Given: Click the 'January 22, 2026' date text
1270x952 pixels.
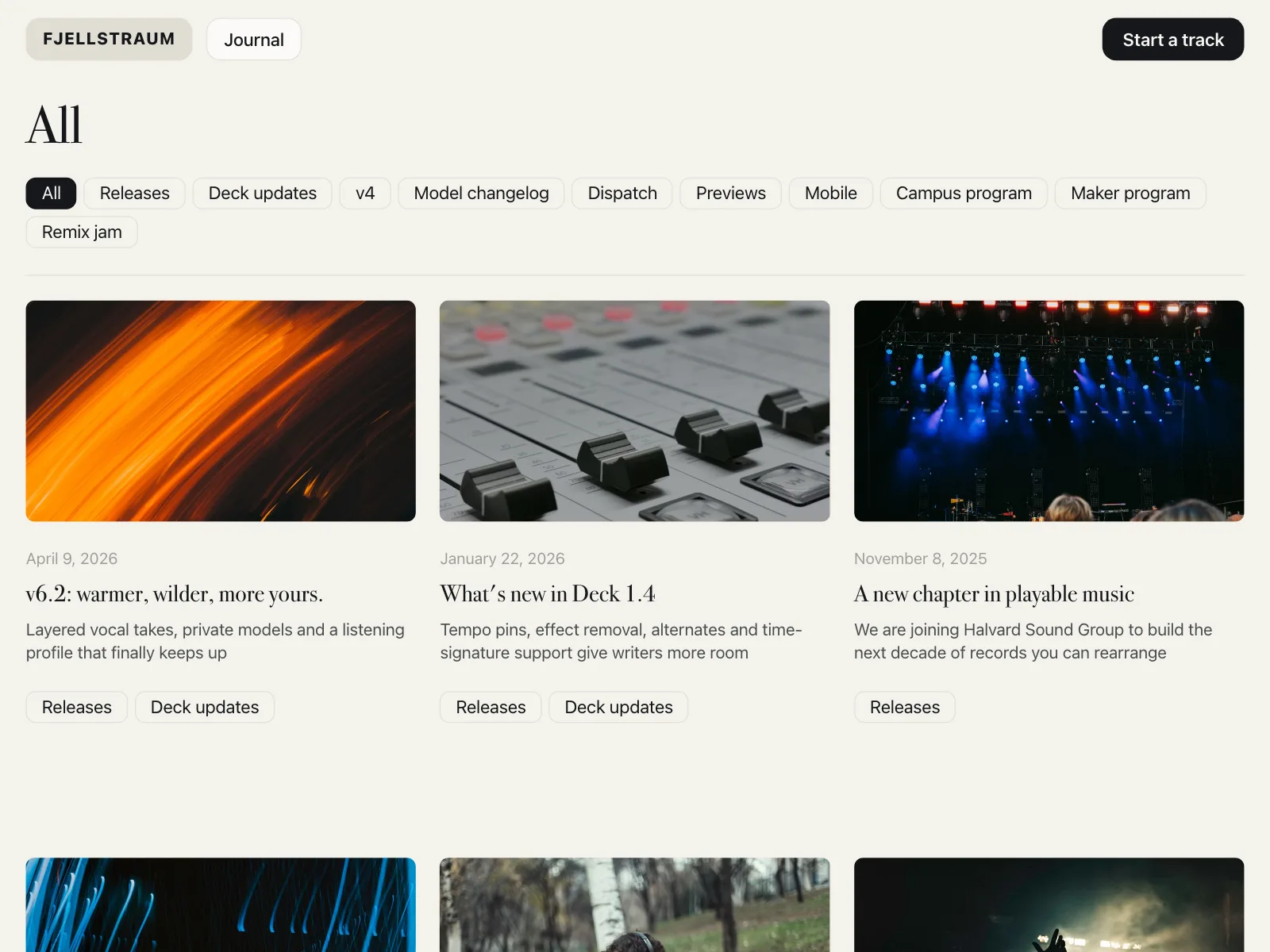Looking at the screenshot, I should point(502,559).
